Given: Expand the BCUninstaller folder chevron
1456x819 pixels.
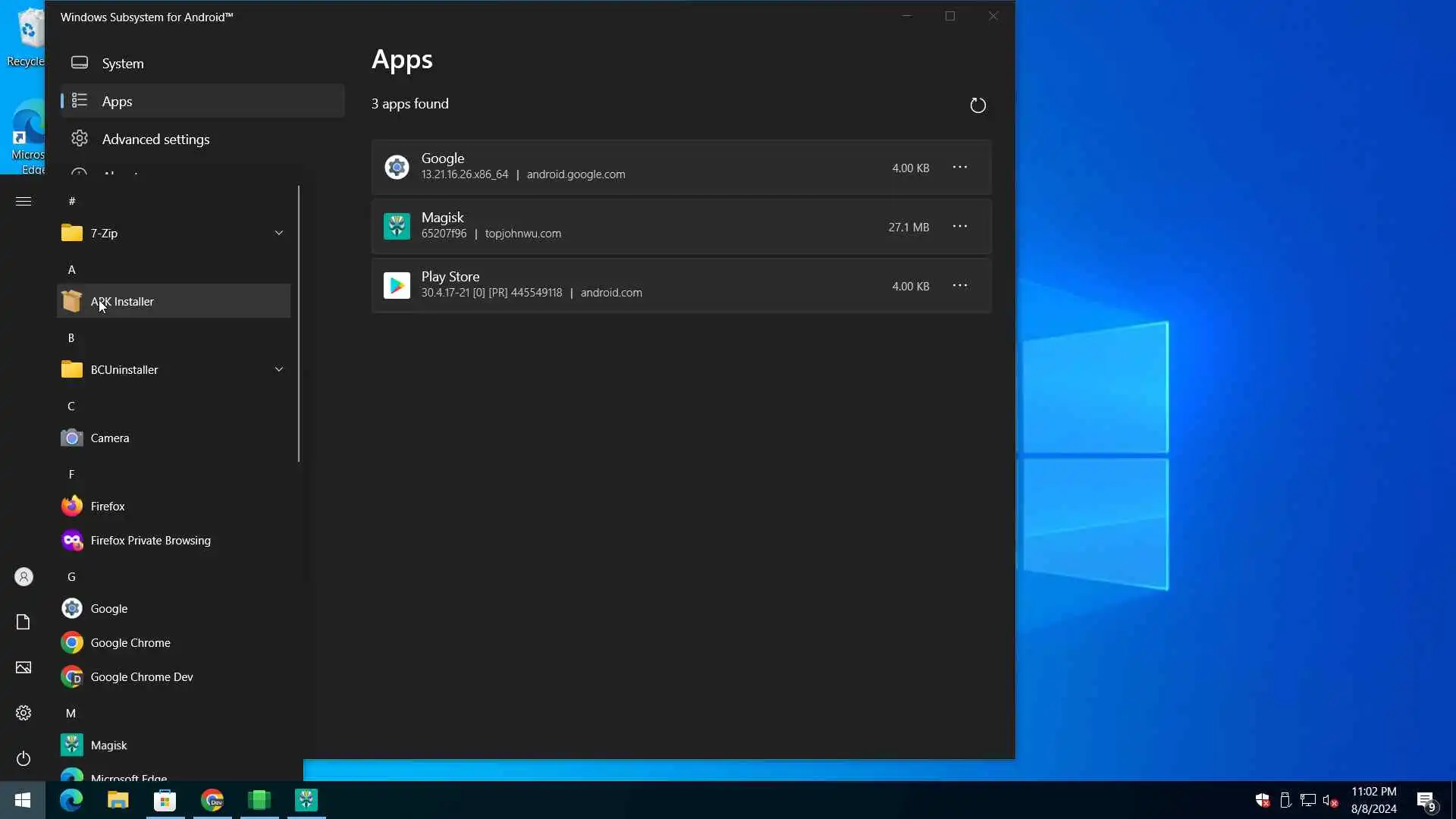Looking at the screenshot, I should (278, 369).
